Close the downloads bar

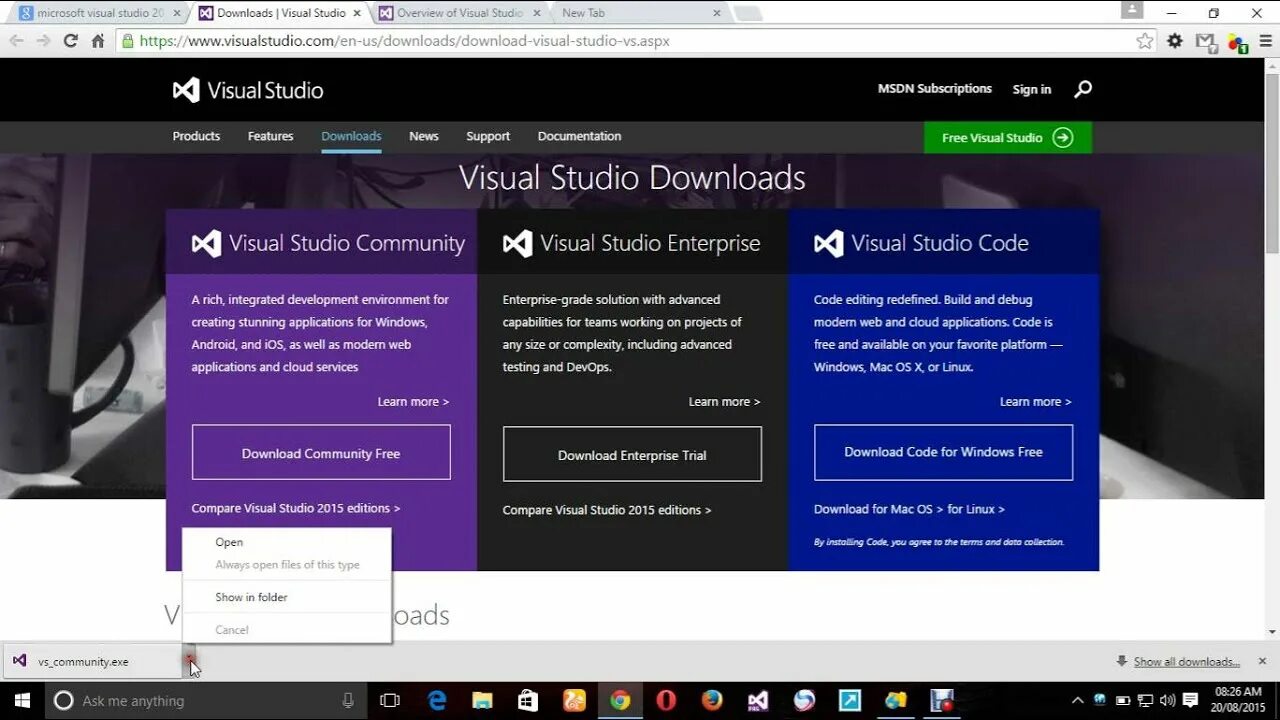pyautogui.click(x=1262, y=661)
